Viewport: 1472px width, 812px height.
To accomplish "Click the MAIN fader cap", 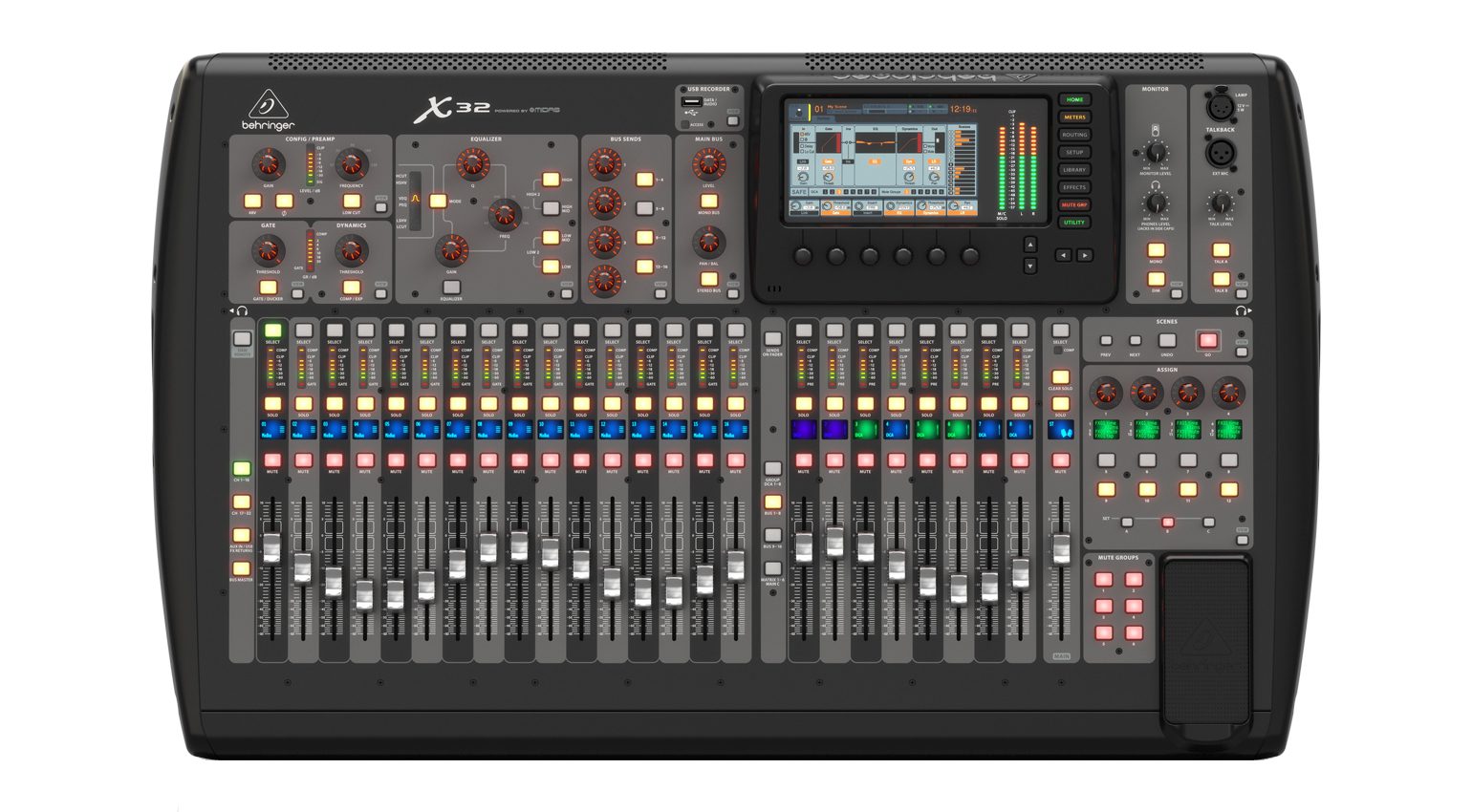I will [1061, 548].
